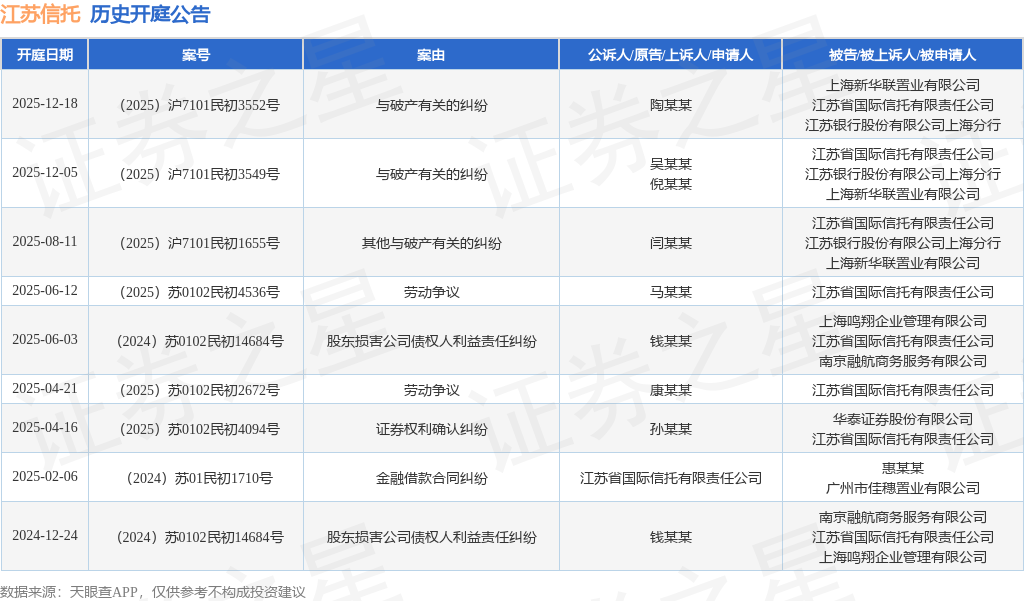The height and width of the screenshot is (601, 1024).
Task: Click cause 证券权利确认纠纷
Action: (432, 429)
